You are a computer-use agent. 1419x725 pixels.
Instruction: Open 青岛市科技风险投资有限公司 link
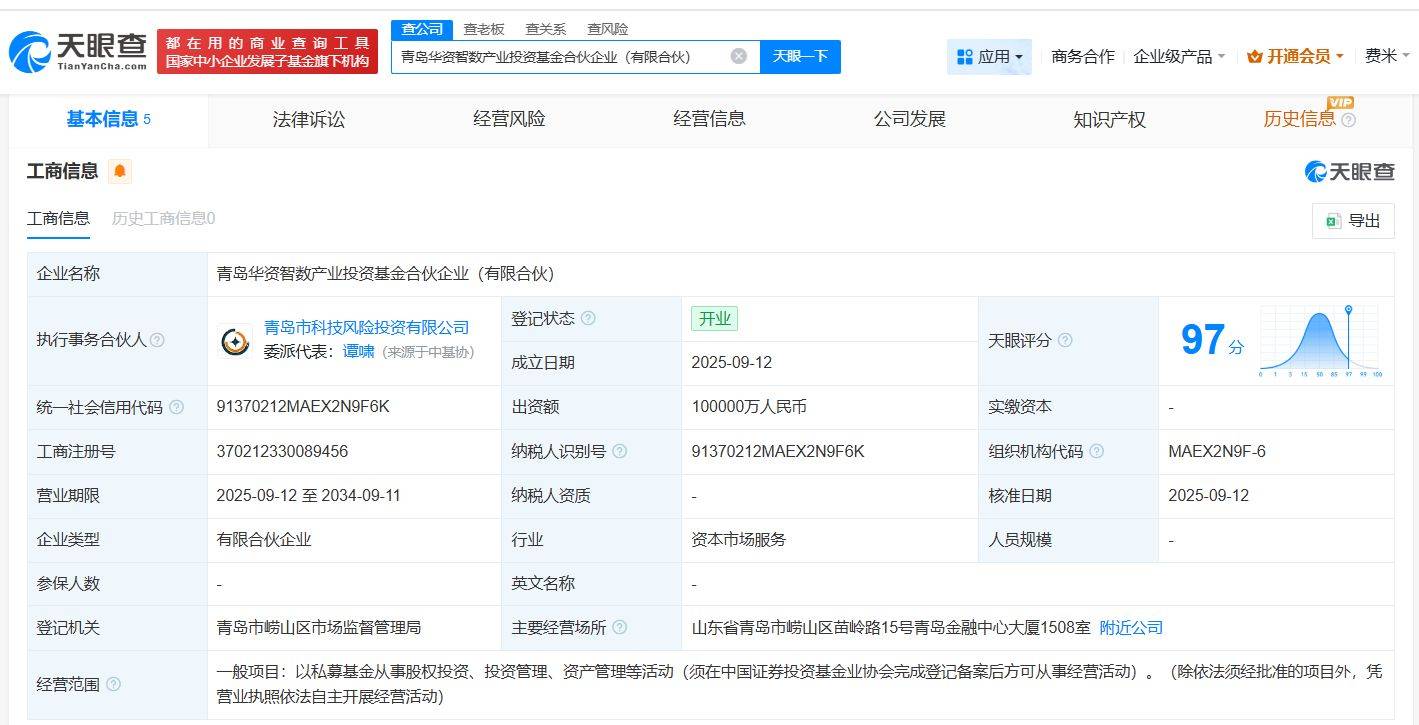click(366, 328)
